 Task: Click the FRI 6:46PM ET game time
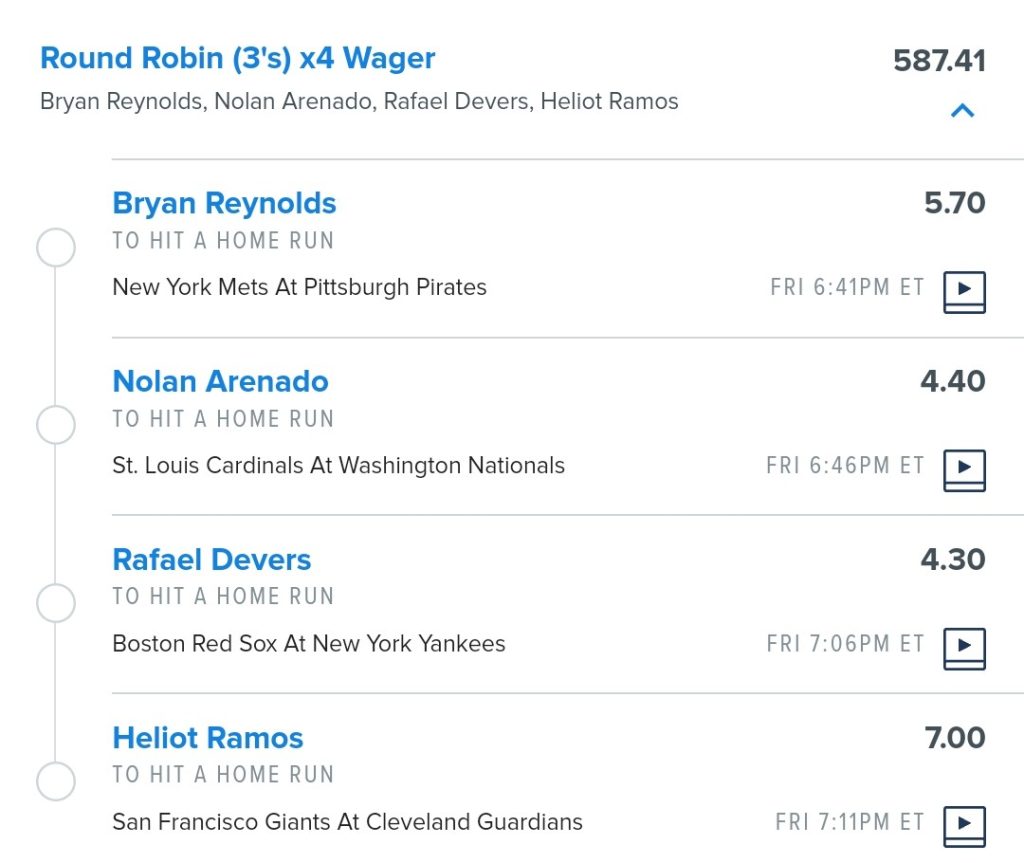tap(845, 465)
